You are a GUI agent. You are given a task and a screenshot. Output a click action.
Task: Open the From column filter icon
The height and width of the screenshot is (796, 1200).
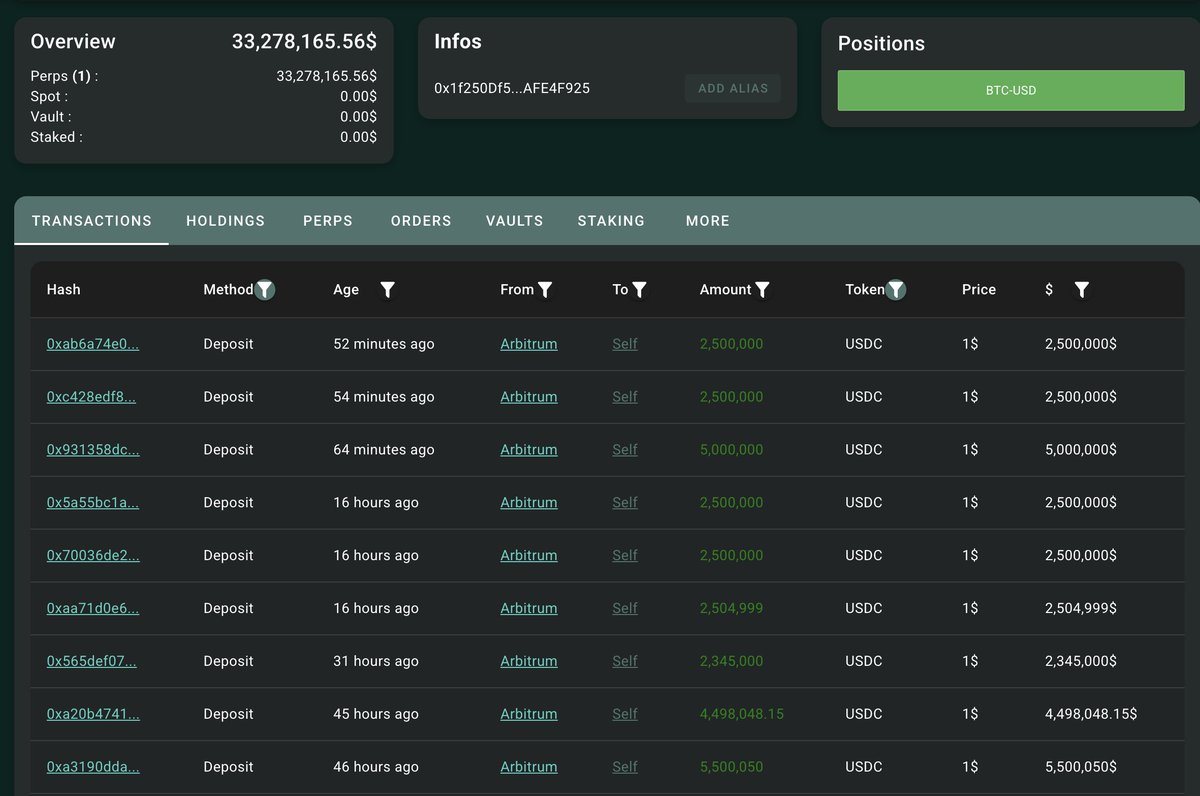[x=545, y=290]
